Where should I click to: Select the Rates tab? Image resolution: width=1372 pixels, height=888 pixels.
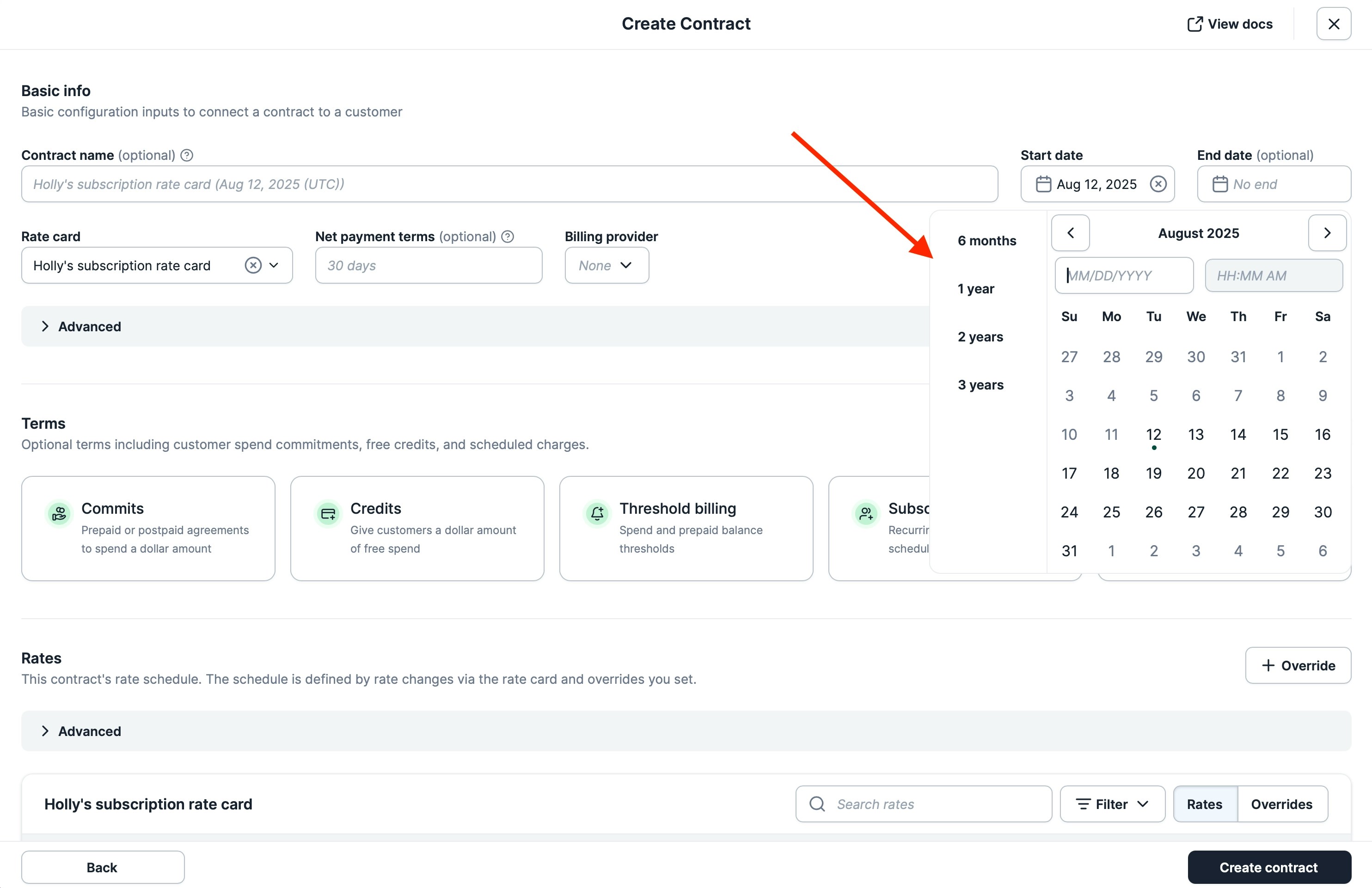[x=1204, y=804]
